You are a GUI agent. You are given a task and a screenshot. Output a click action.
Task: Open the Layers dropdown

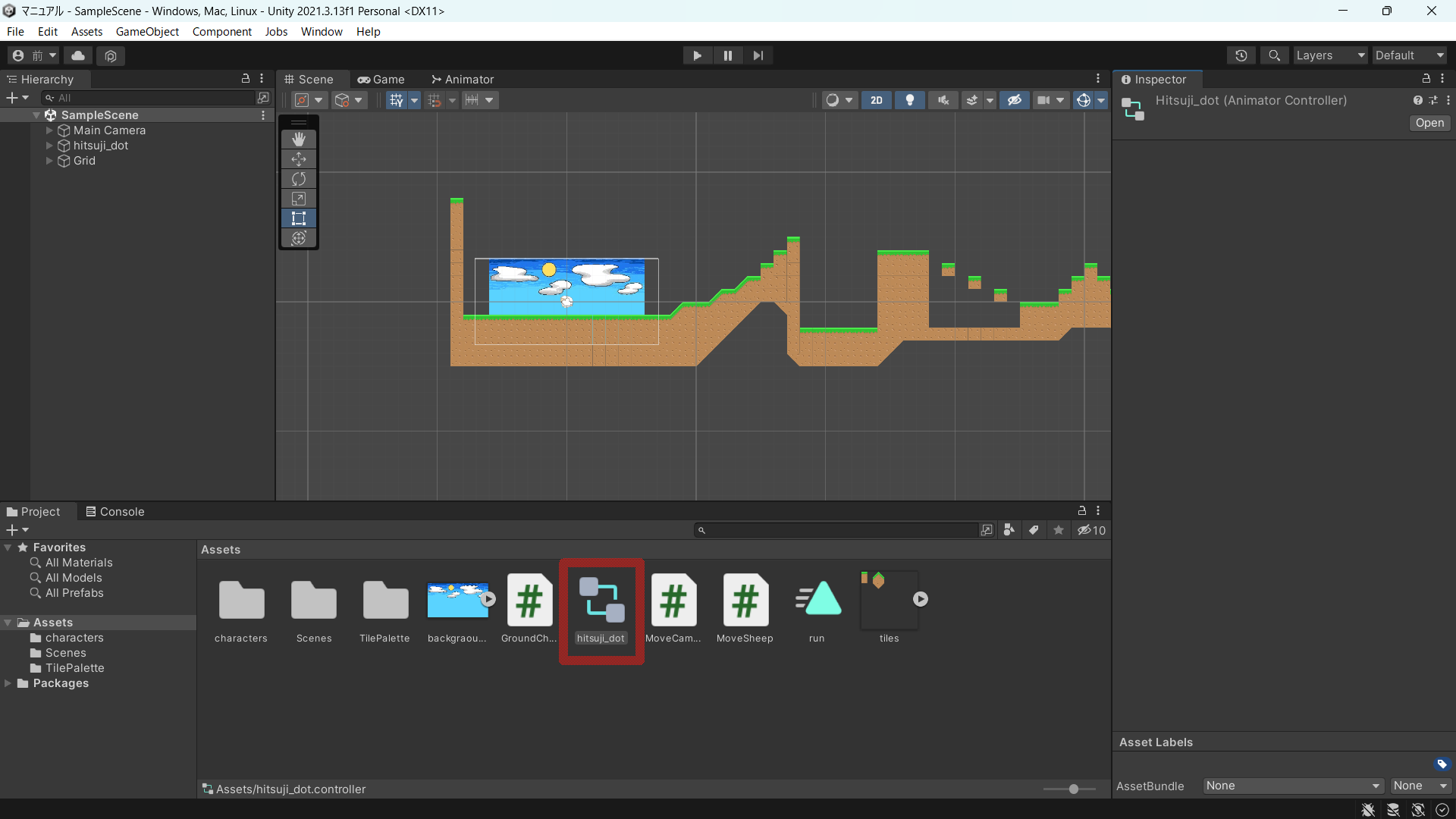[1329, 55]
